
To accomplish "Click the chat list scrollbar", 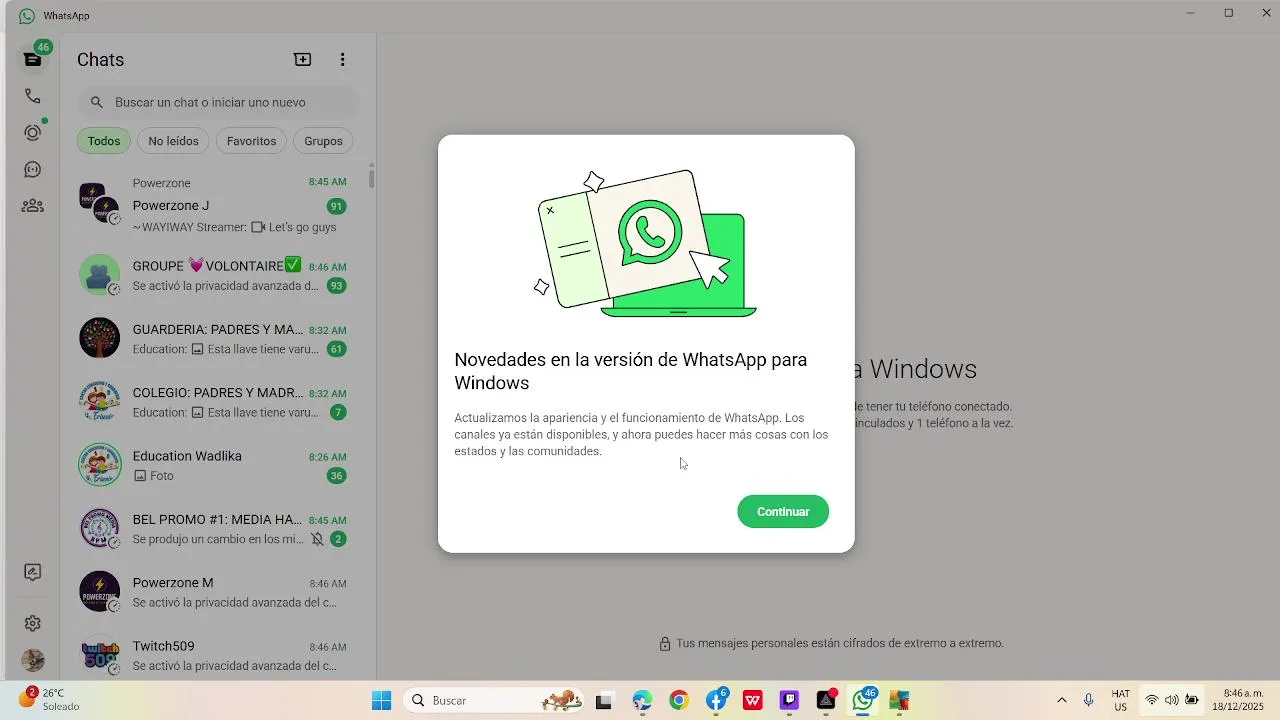I will click(371, 178).
